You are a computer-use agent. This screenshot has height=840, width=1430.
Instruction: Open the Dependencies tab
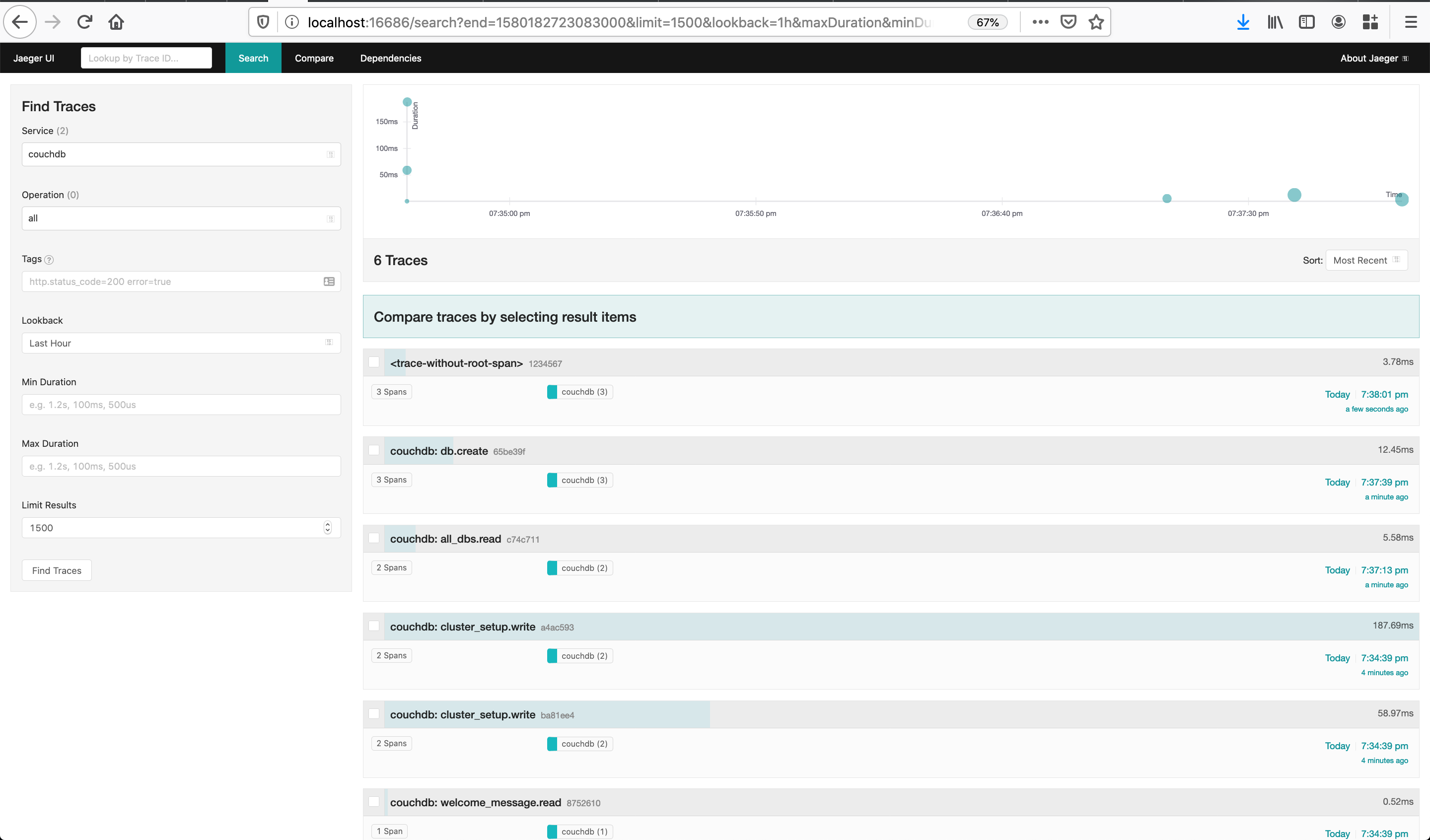(390, 58)
